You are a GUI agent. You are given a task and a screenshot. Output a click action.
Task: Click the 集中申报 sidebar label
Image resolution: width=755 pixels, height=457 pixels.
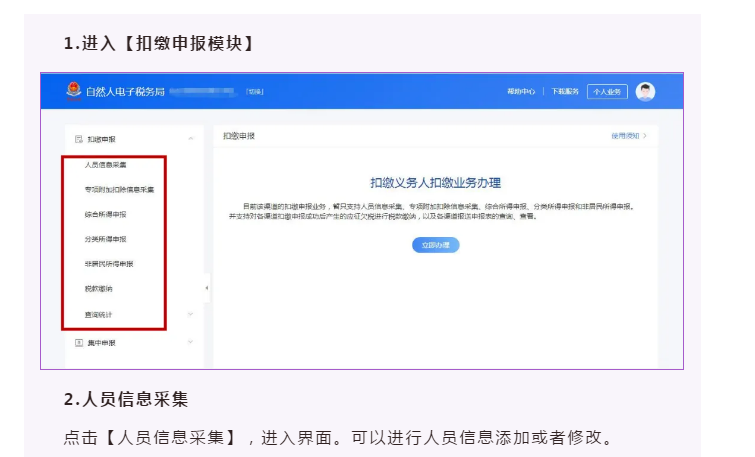[101, 343]
